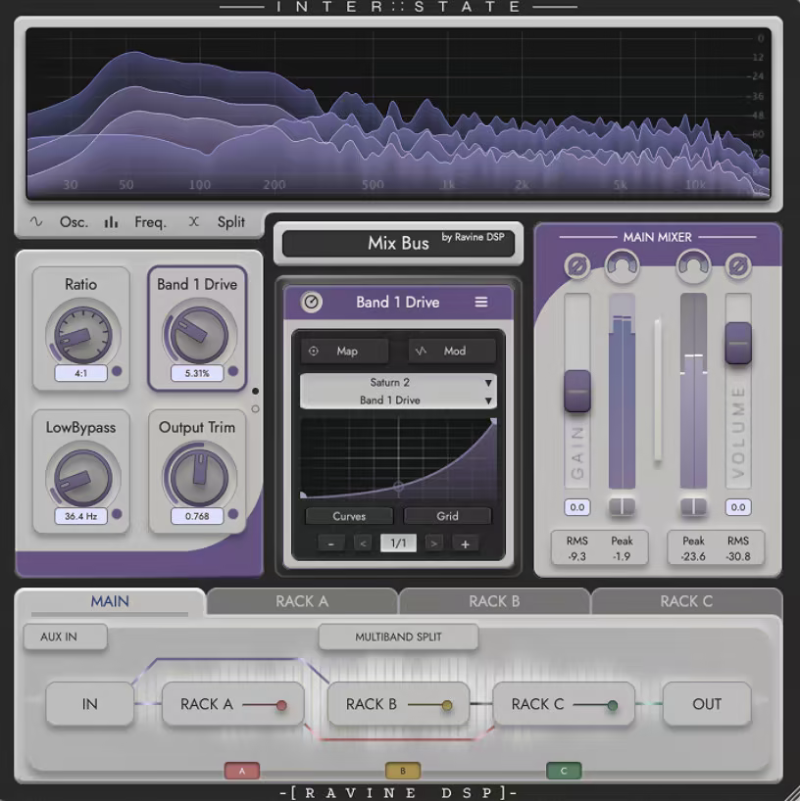Click the Curves button
Viewport: 800px width, 801px height.
pyautogui.click(x=349, y=516)
